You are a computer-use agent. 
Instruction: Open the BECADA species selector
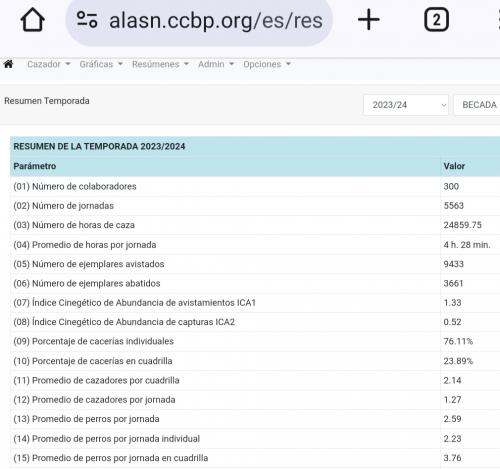point(477,105)
